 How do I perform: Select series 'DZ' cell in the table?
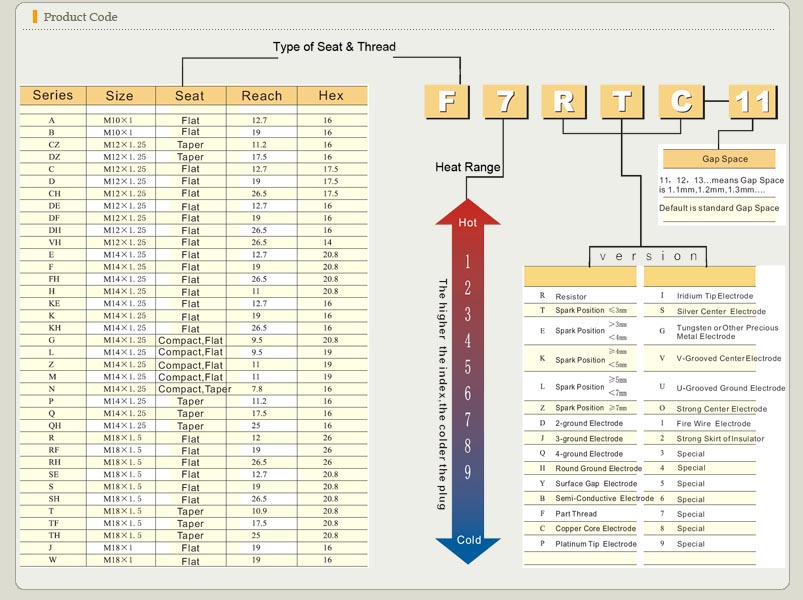[x=54, y=157]
